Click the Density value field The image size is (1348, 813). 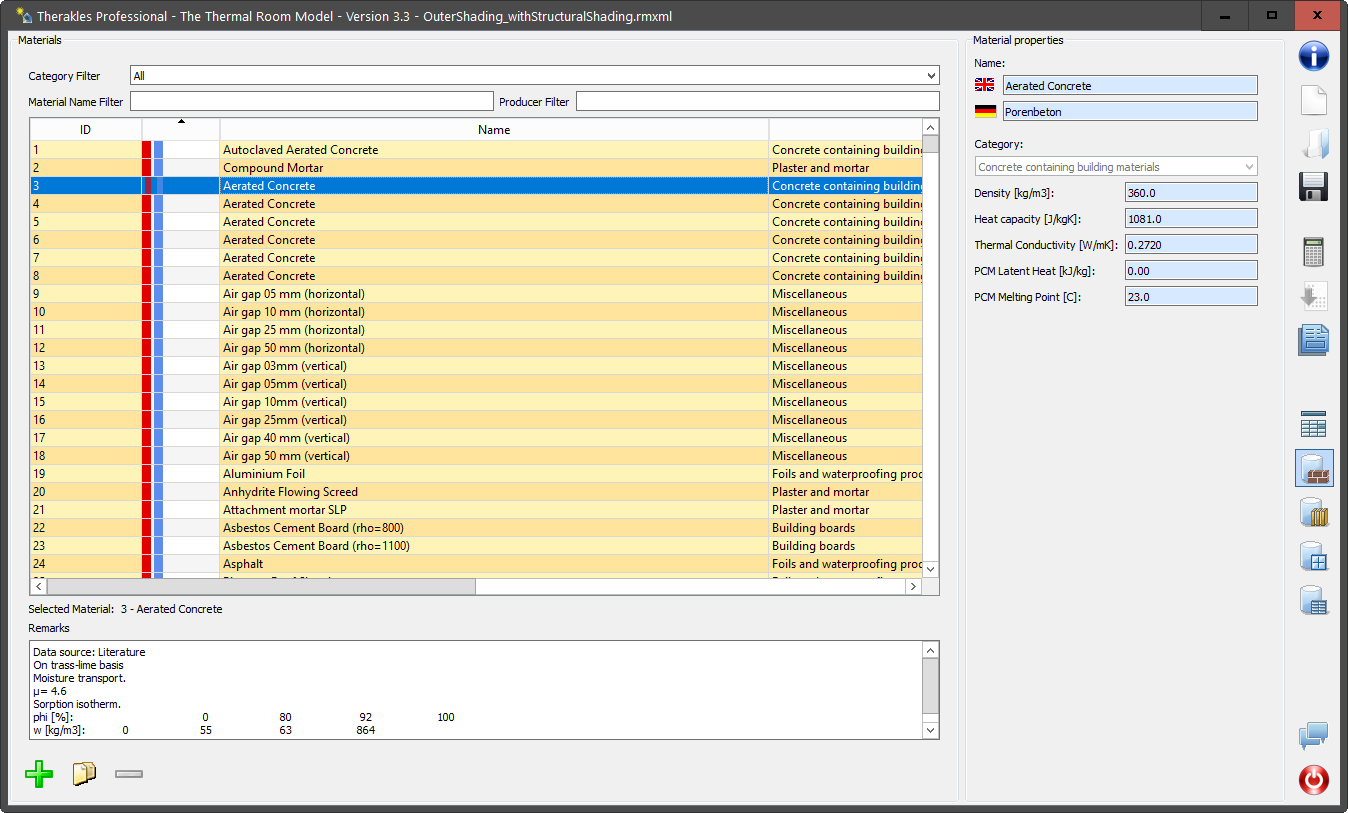click(x=1191, y=193)
